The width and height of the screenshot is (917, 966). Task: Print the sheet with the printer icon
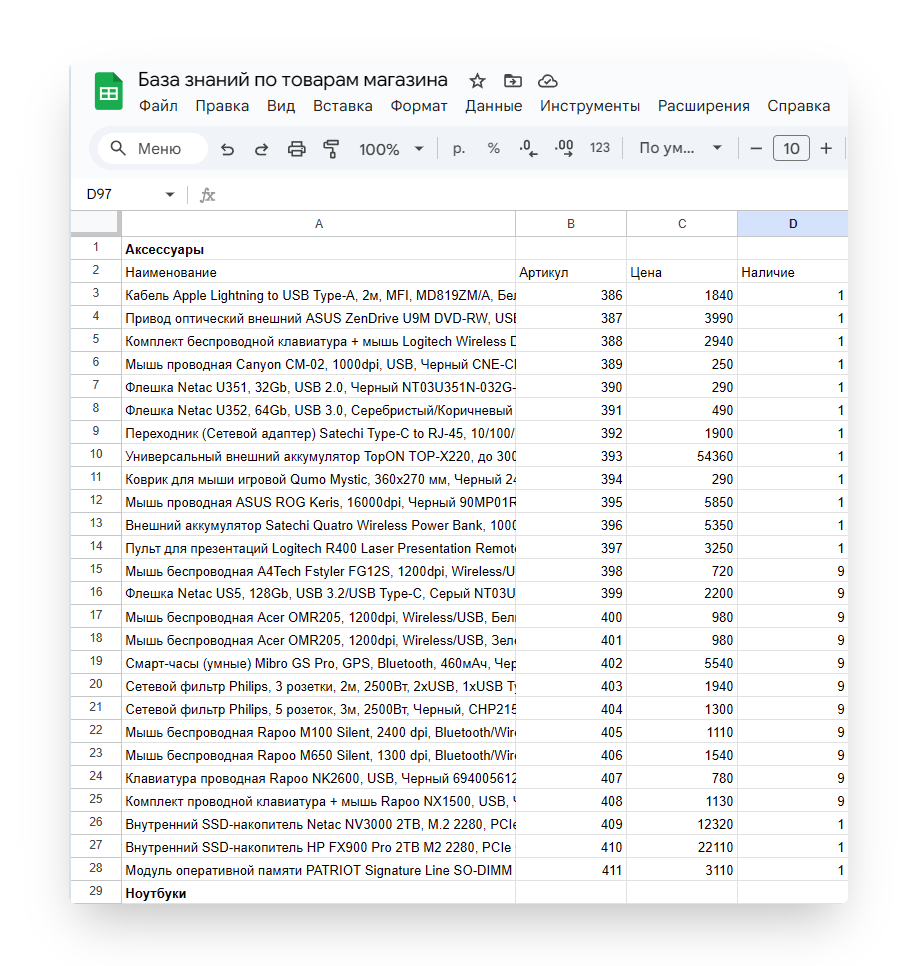(x=296, y=149)
